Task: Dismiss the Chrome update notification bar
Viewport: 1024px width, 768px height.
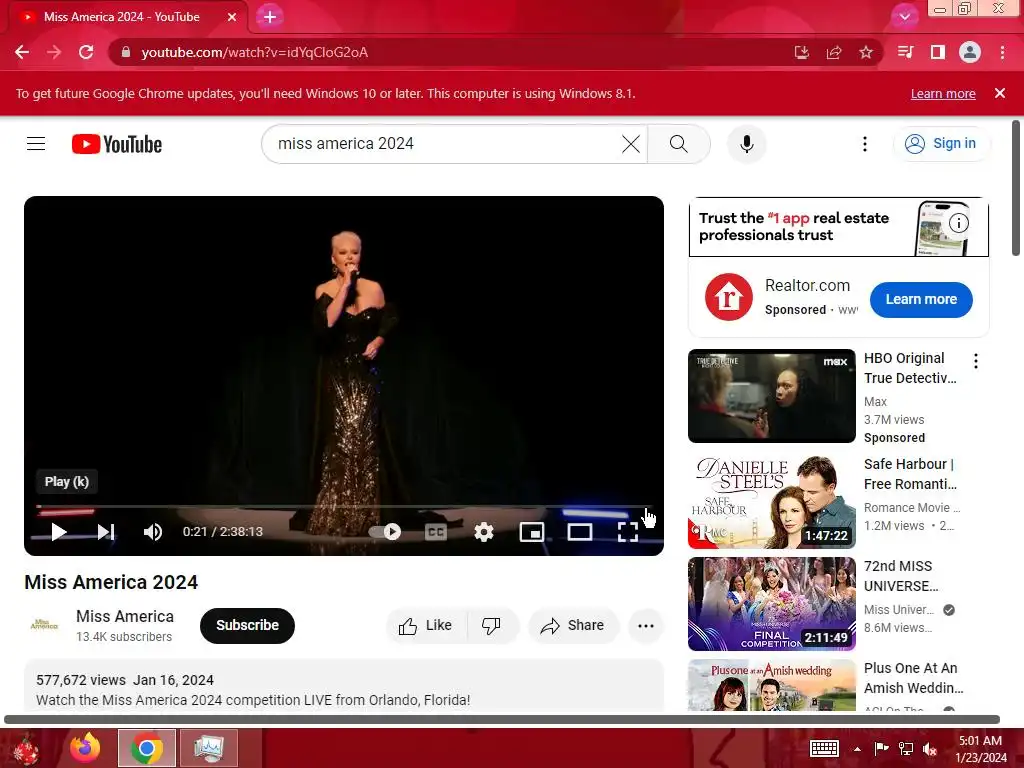Action: coord(1000,93)
